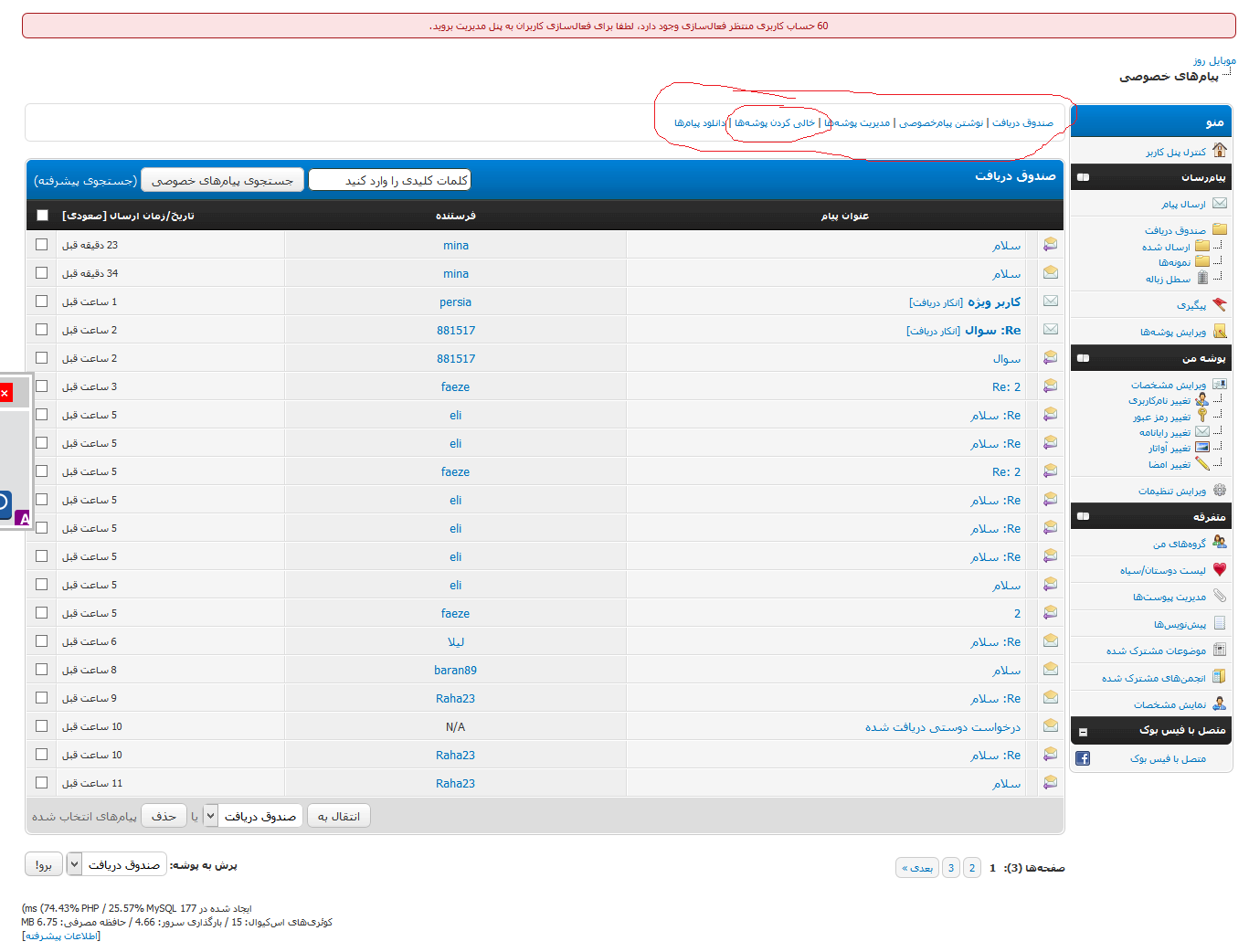The image size is (1249, 952).
Task: Go to page 2 of messages
Action: point(972,868)
